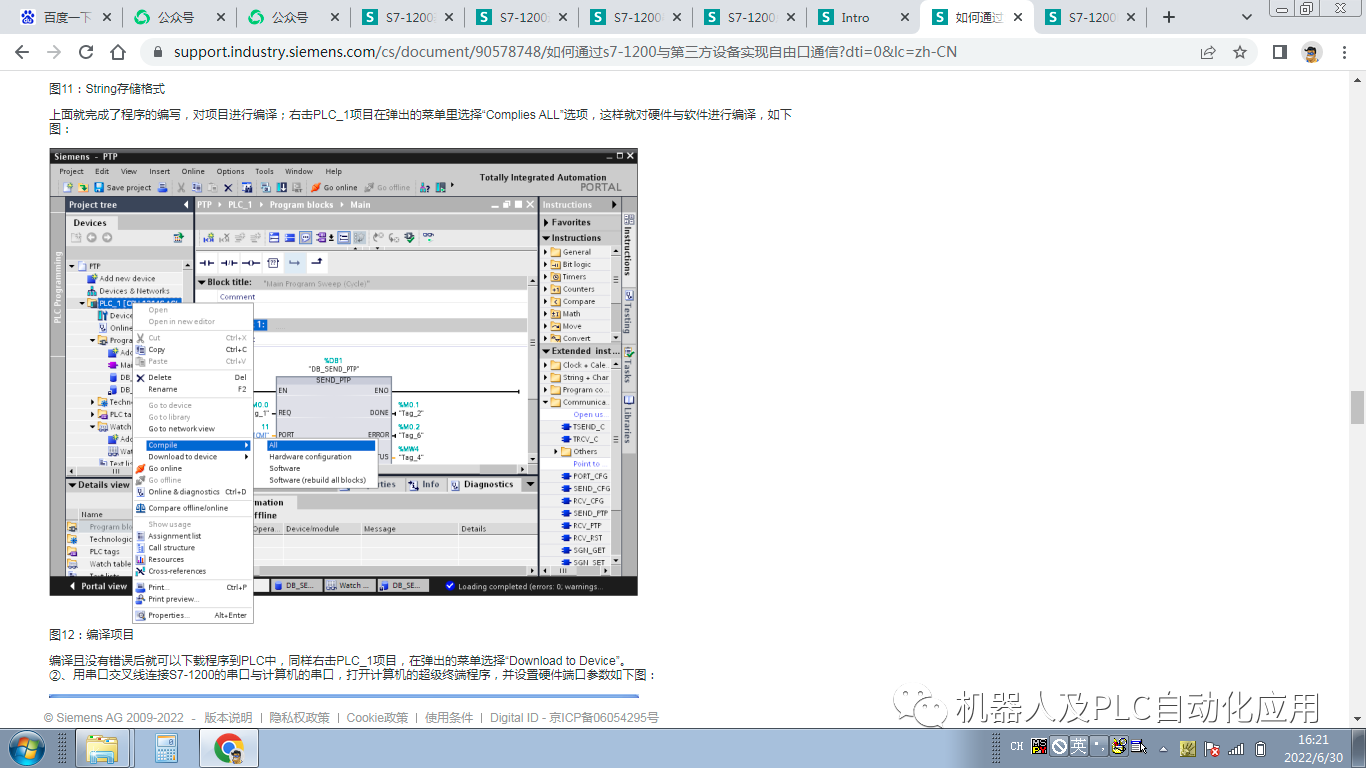The height and width of the screenshot is (768, 1366).
Task: Reload the Siemens support page
Action: [86, 52]
